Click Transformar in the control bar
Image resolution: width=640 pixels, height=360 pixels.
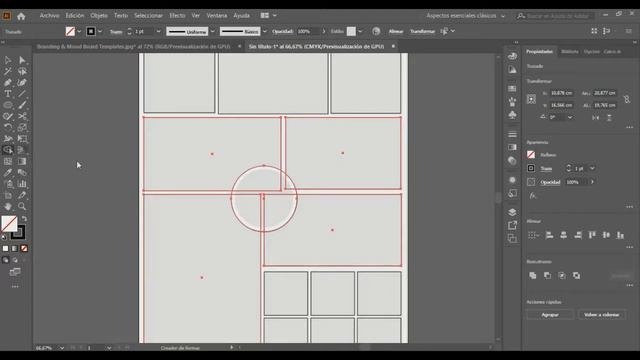(x=422, y=31)
